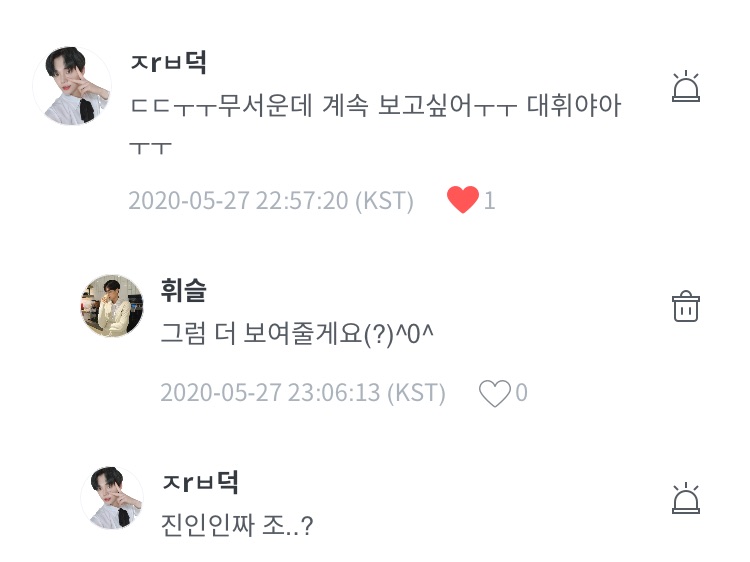
Task: Click the ㅈrㅂ덕 username above the 무서운데 comment
Action: (168, 62)
